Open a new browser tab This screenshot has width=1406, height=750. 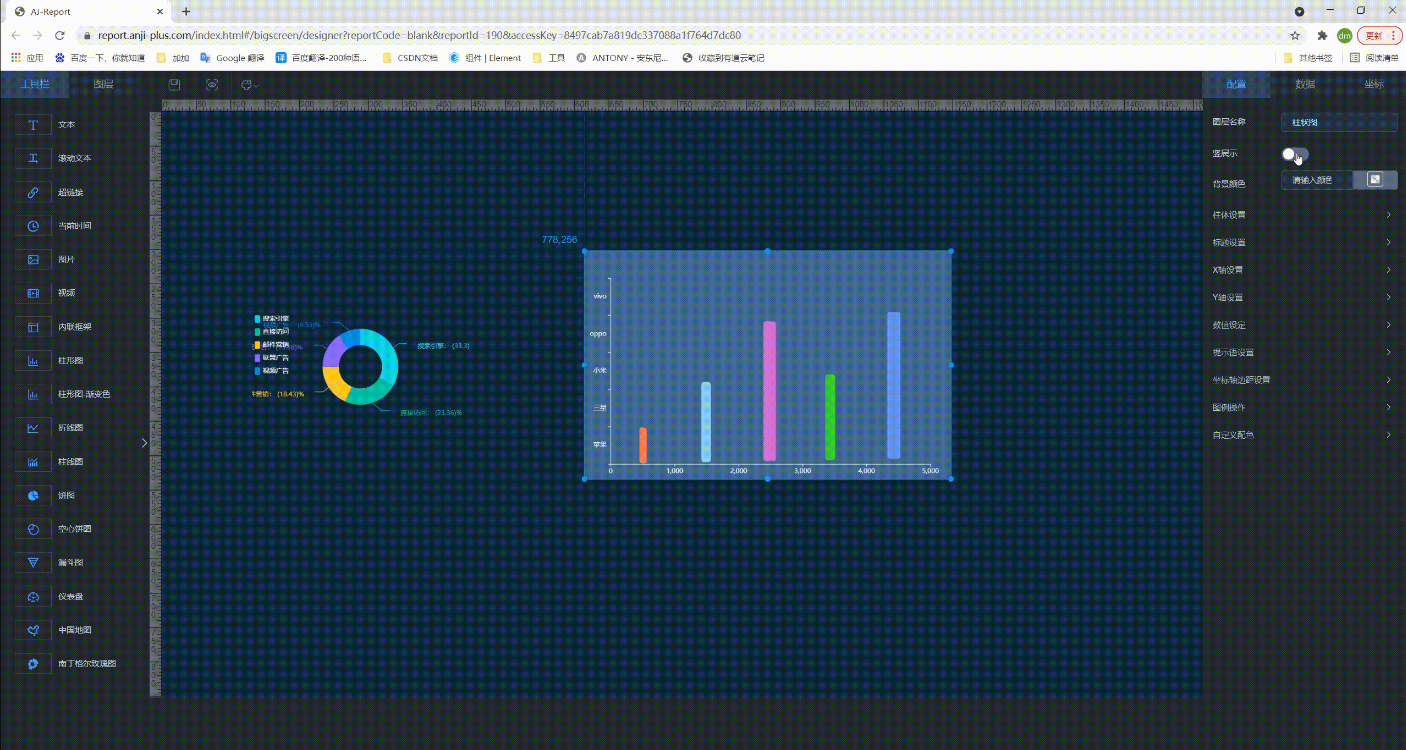tap(186, 12)
